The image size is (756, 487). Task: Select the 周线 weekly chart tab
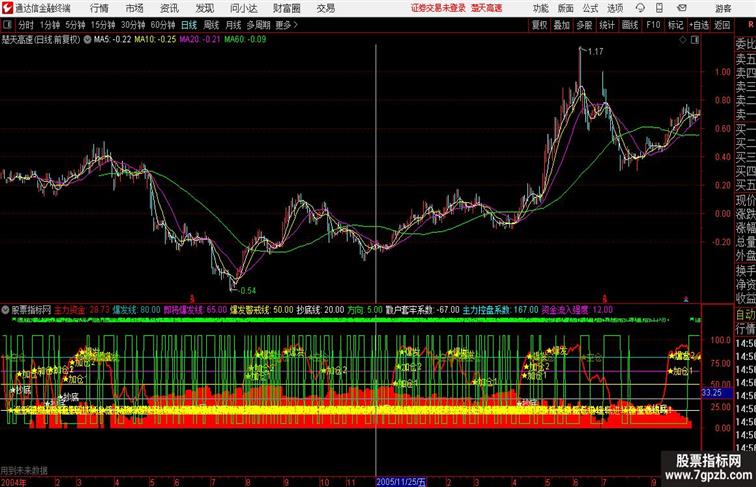pyautogui.click(x=211, y=25)
